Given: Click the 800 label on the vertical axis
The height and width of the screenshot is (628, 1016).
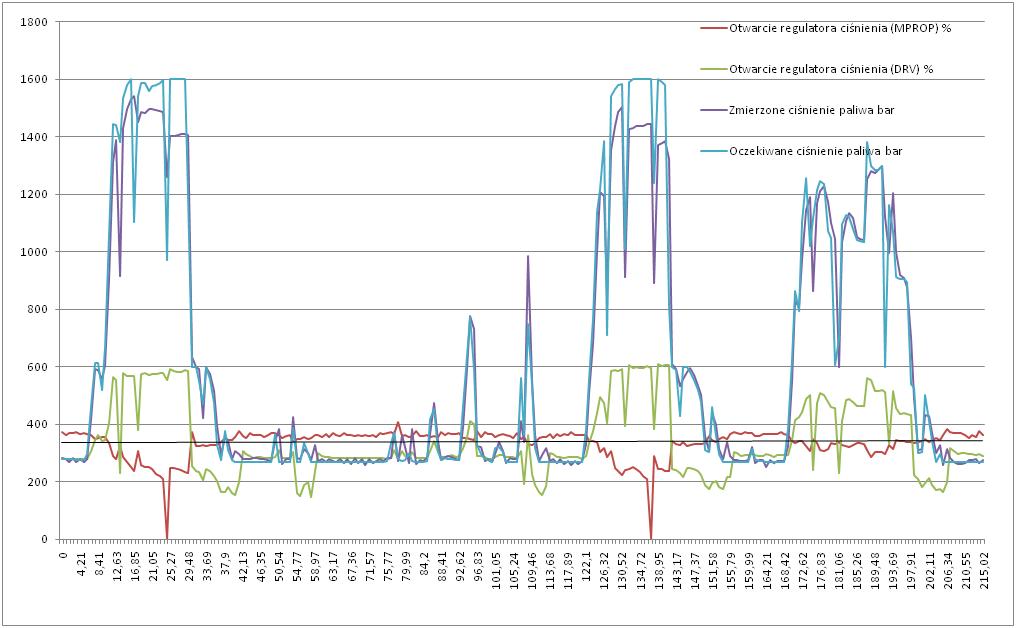Looking at the screenshot, I should [38, 309].
